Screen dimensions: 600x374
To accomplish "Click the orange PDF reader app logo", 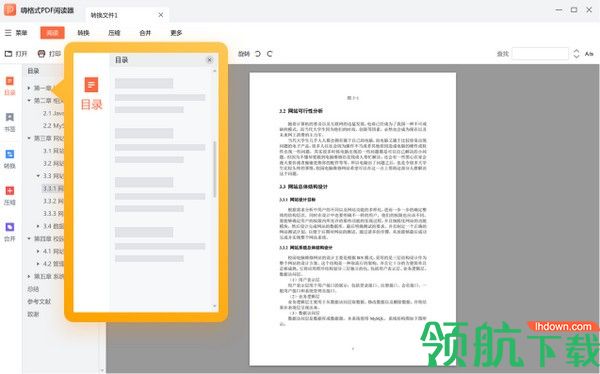I will click(x=10, y=10).
